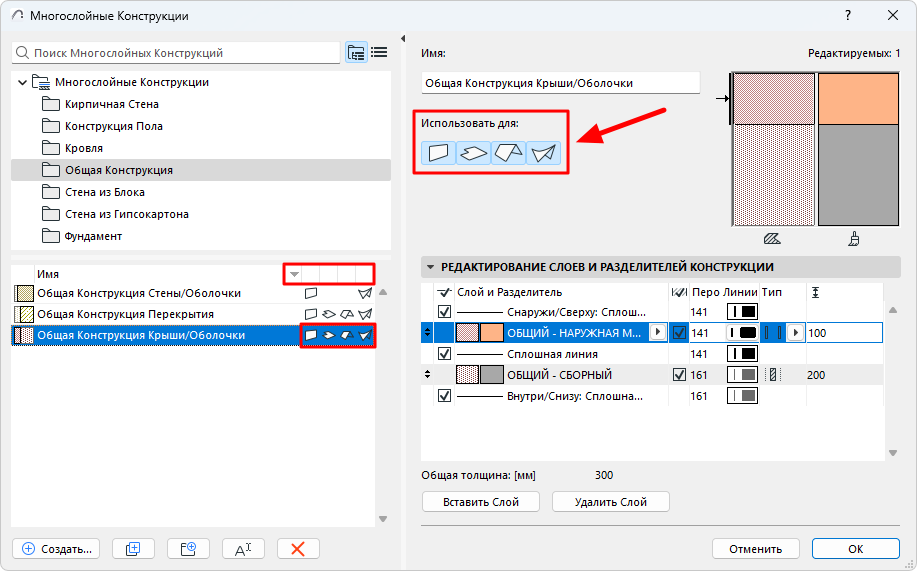Click the thickness column header icon
This screenshot has height=571, width=917.
coord(815,292)
